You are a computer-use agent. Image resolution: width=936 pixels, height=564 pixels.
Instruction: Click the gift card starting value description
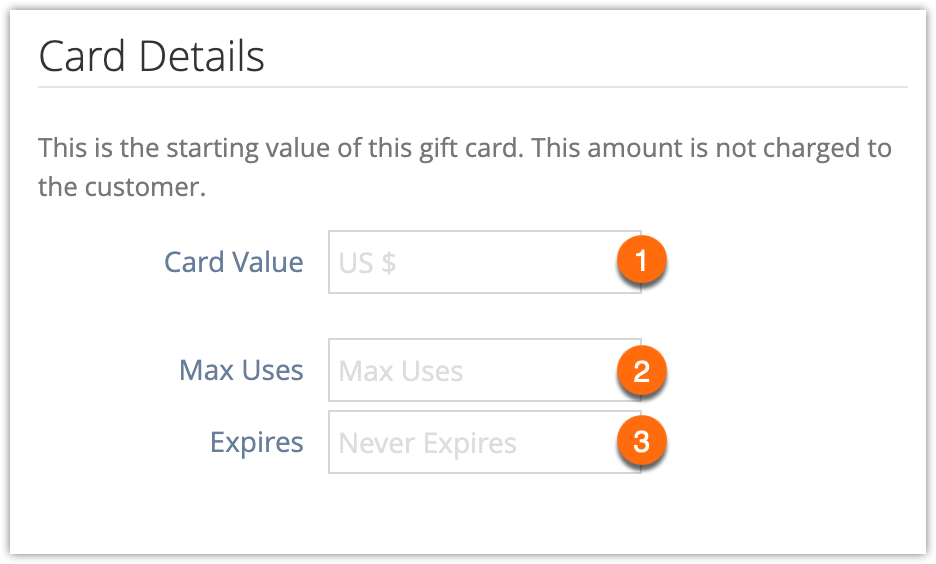pos(464,167)
